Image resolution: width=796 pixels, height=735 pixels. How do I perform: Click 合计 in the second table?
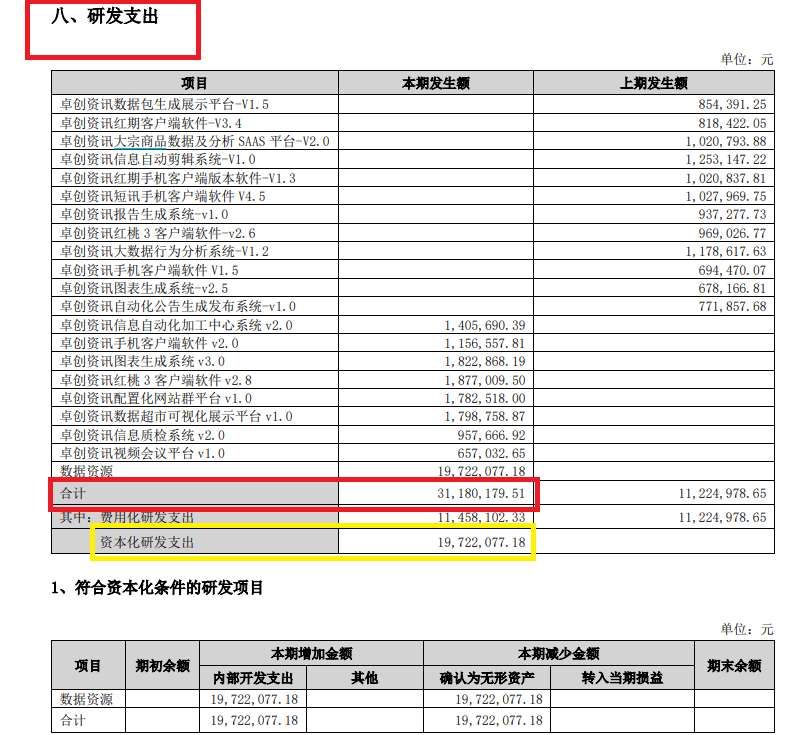coord(73,720)
